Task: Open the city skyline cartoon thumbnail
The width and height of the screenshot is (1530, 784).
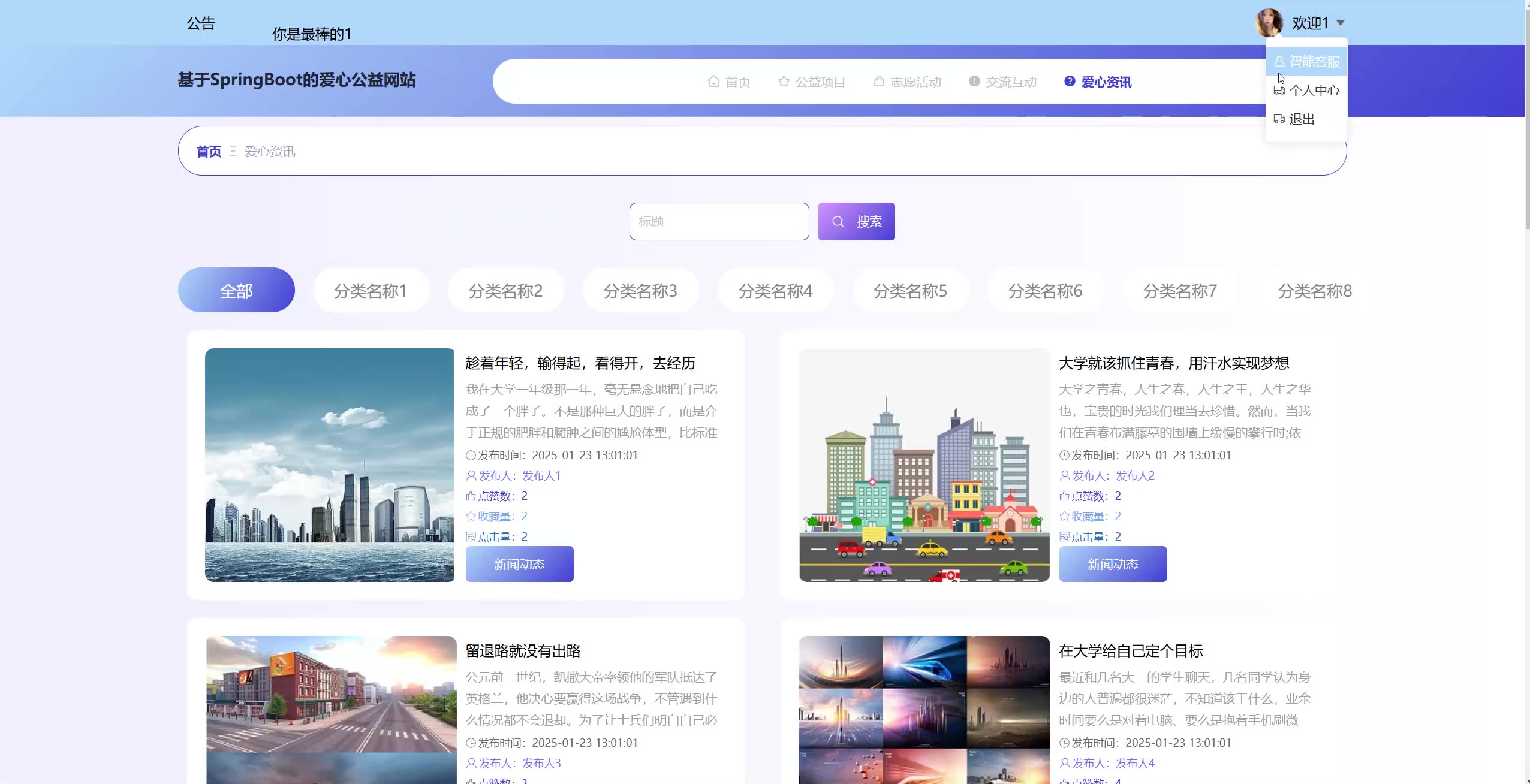Action: coord(924,465)
